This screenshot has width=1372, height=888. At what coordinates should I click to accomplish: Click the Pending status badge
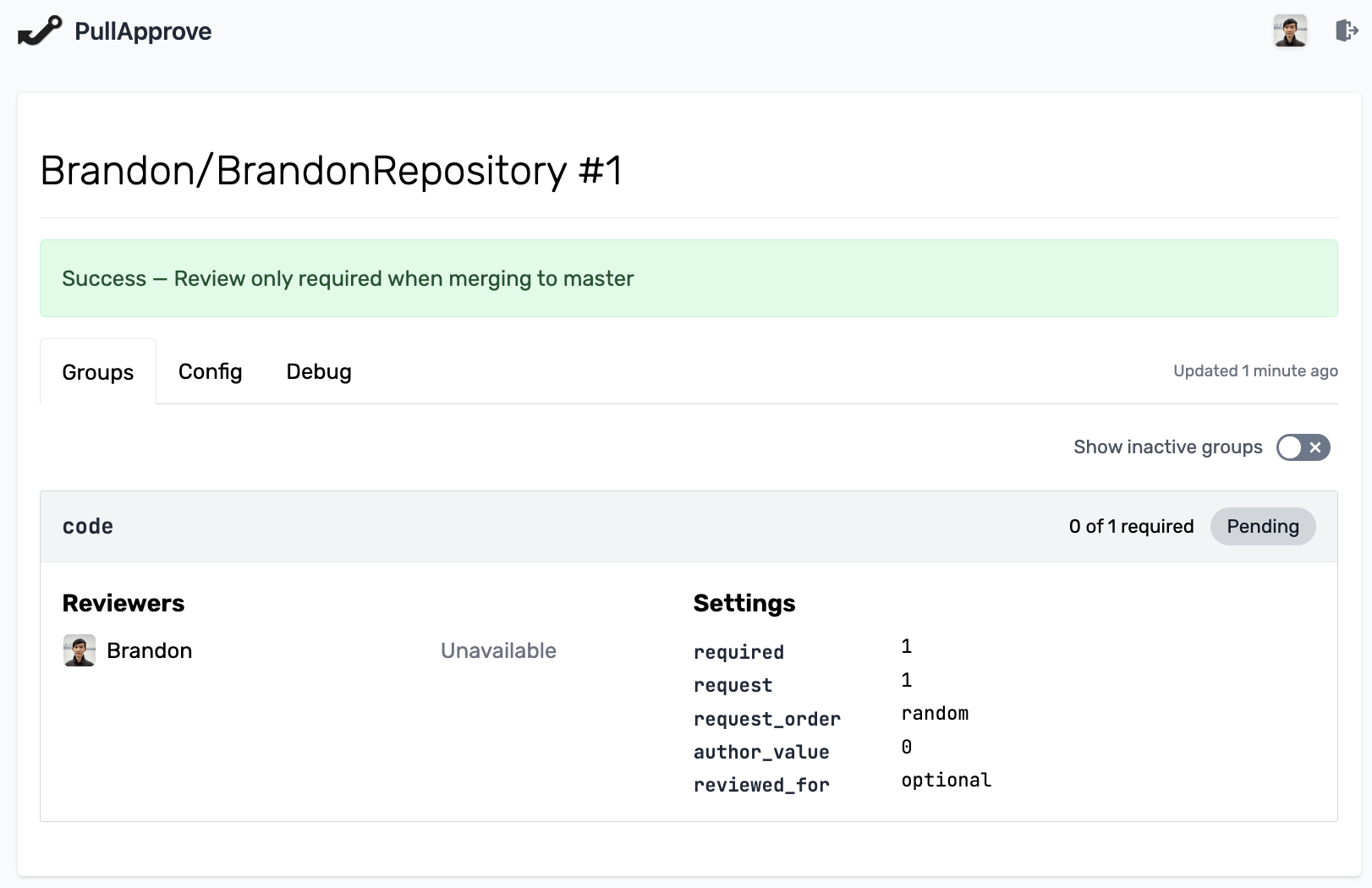[1262, 526]
